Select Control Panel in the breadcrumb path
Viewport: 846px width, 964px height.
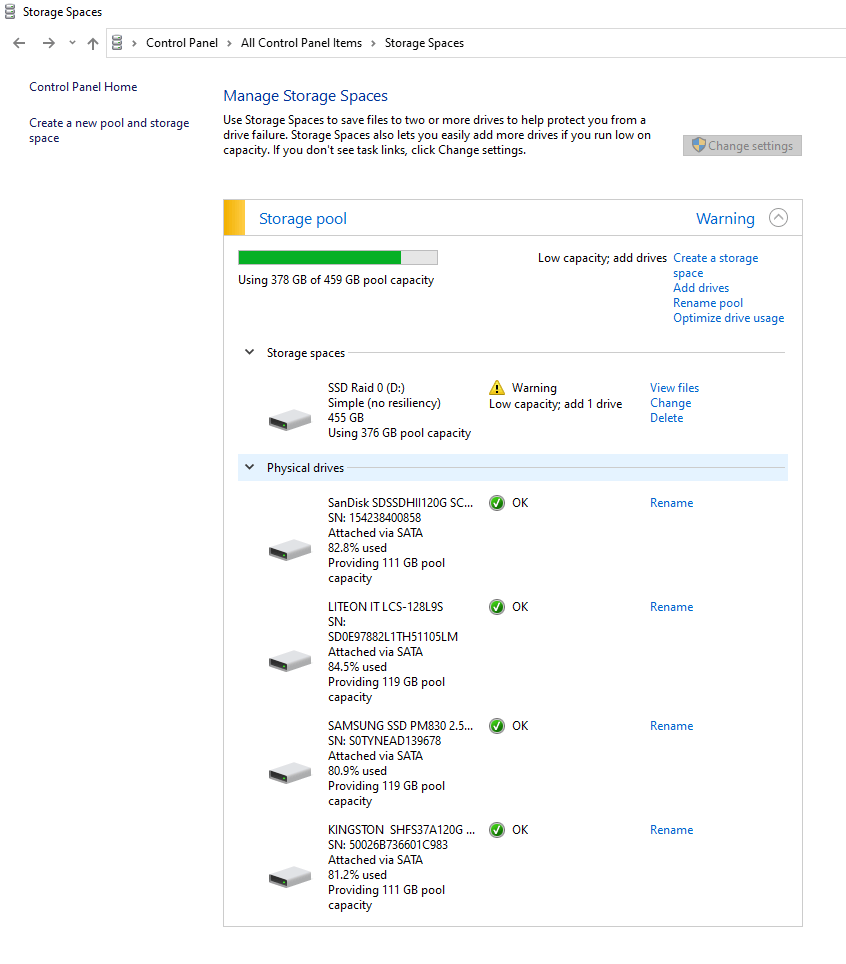click(182, 43)
